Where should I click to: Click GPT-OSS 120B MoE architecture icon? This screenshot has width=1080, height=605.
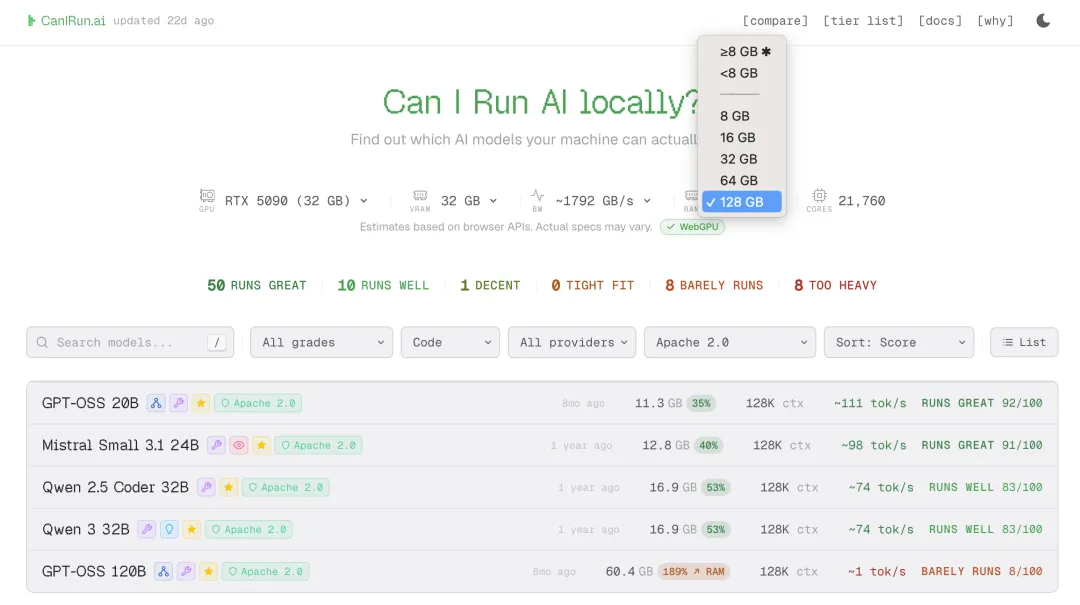(163, 571)
